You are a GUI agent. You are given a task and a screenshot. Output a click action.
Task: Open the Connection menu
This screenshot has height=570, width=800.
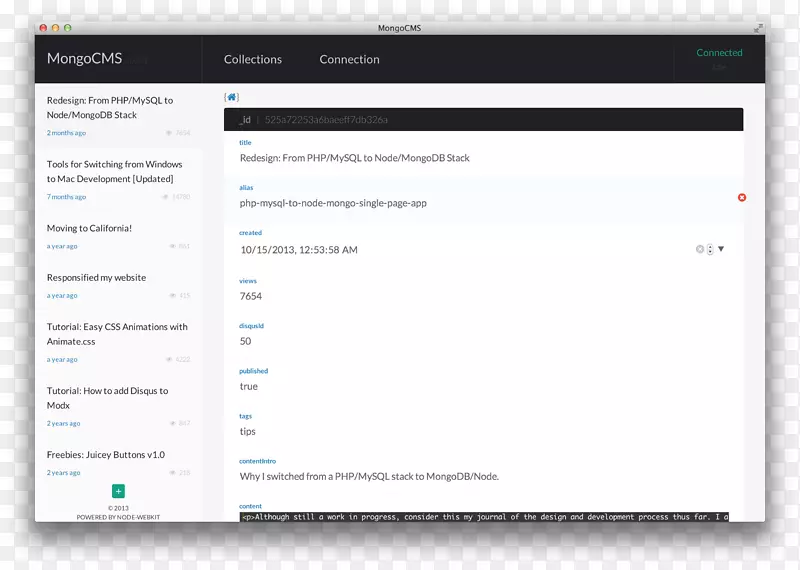[349, 60]
